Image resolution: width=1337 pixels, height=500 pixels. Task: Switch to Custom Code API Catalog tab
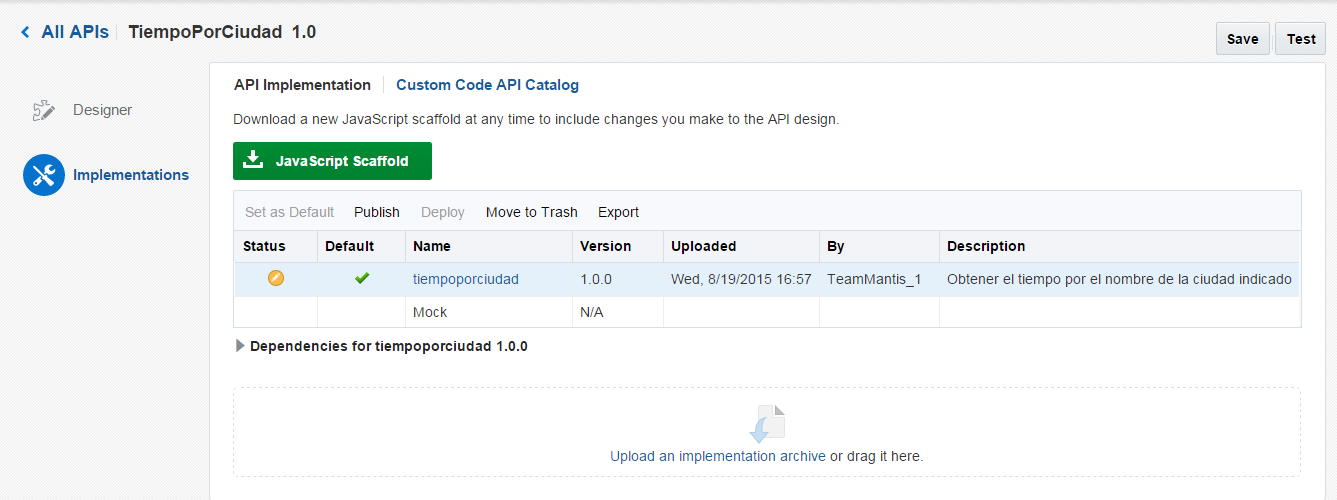[487, 85]
